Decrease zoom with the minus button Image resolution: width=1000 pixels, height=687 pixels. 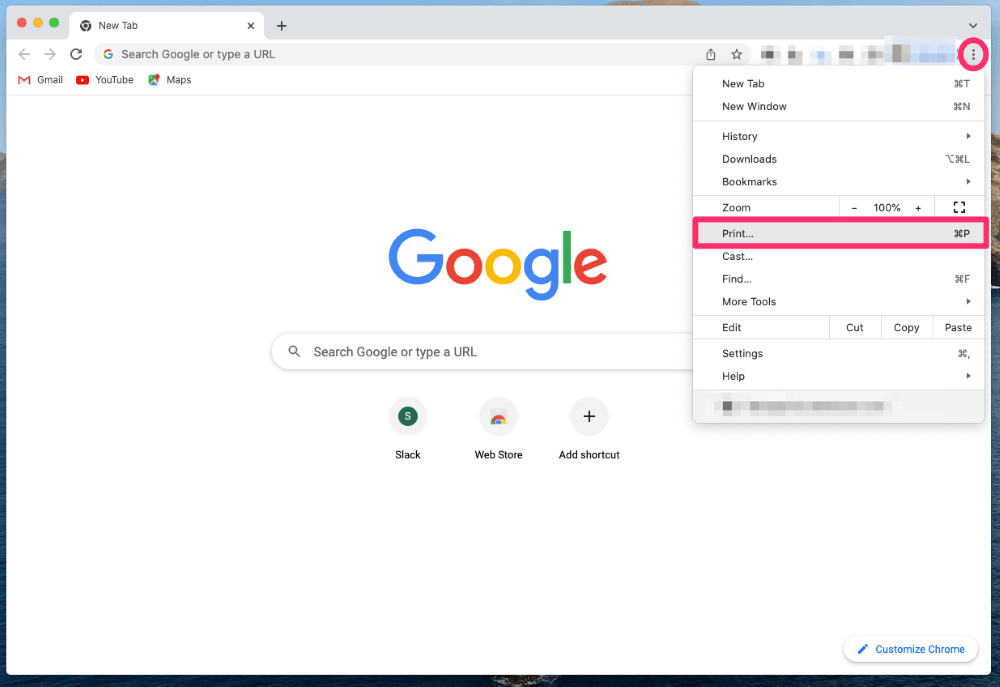(854, 208)
